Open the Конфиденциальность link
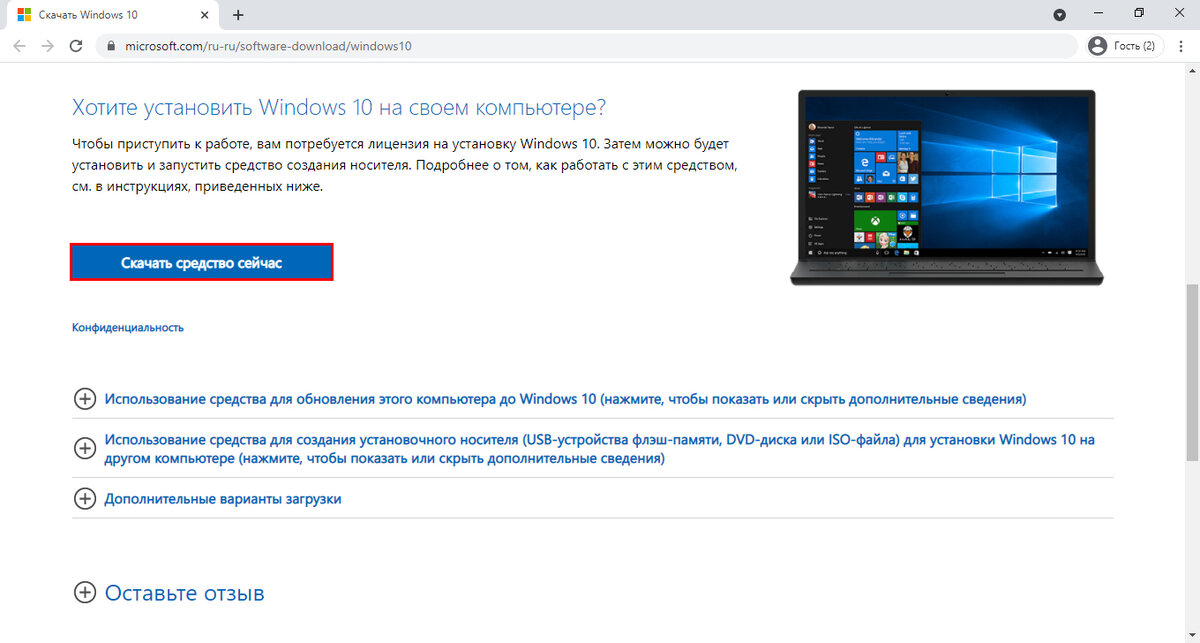1200x643 pixels. pyautogui.click(x=127, y=327)
